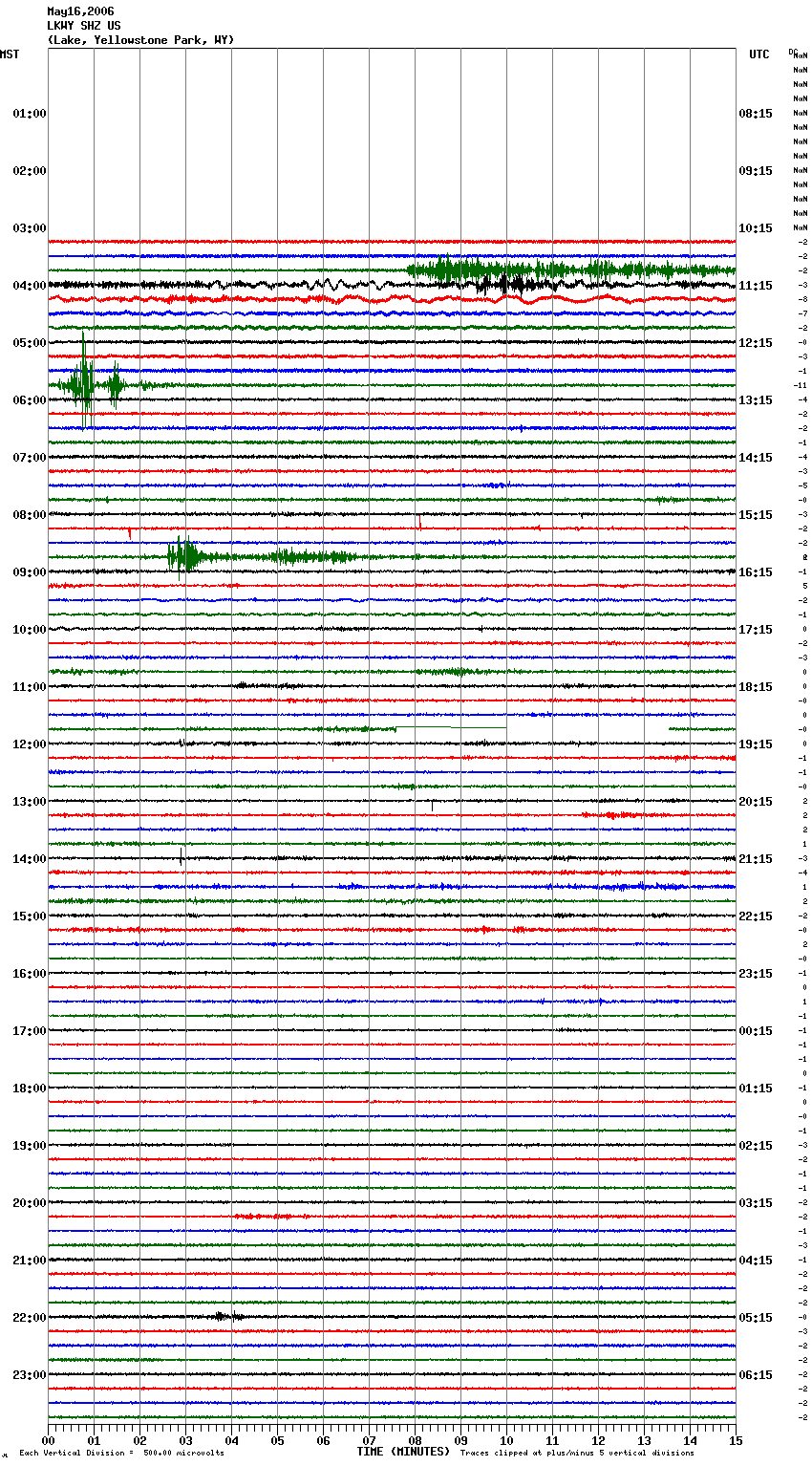This screenshot has height=1466, width=812.
Task: Select the 12:00 MST time label
Action: click(x=29, y=744)
